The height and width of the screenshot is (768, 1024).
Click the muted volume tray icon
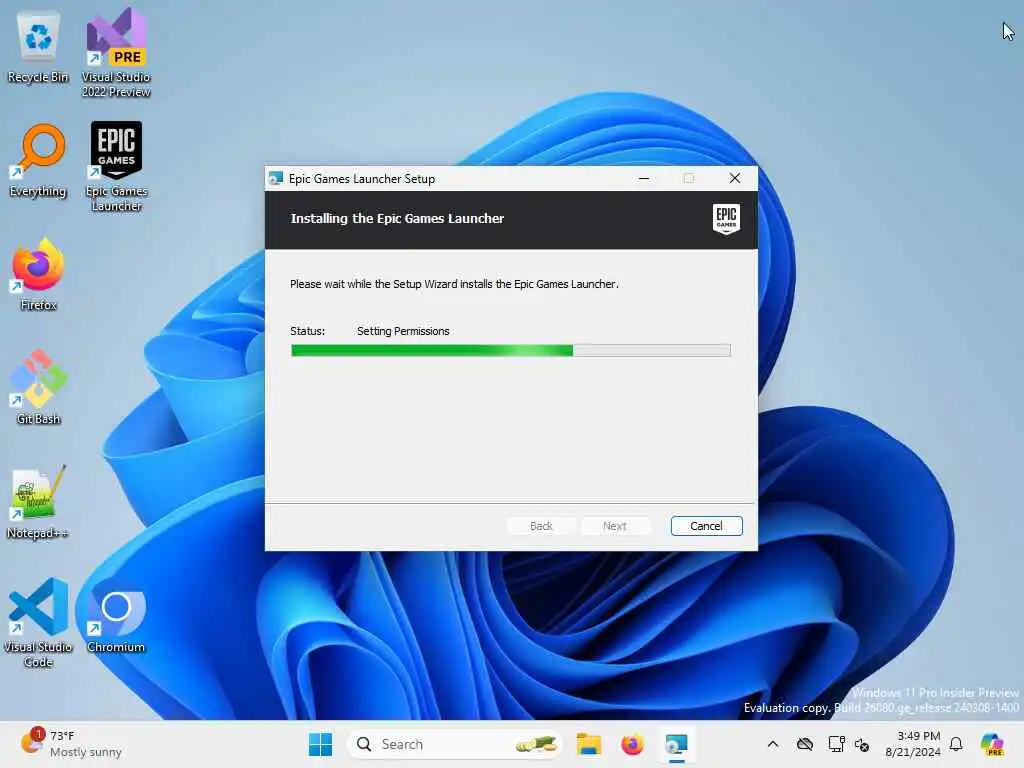coord(862,744)
